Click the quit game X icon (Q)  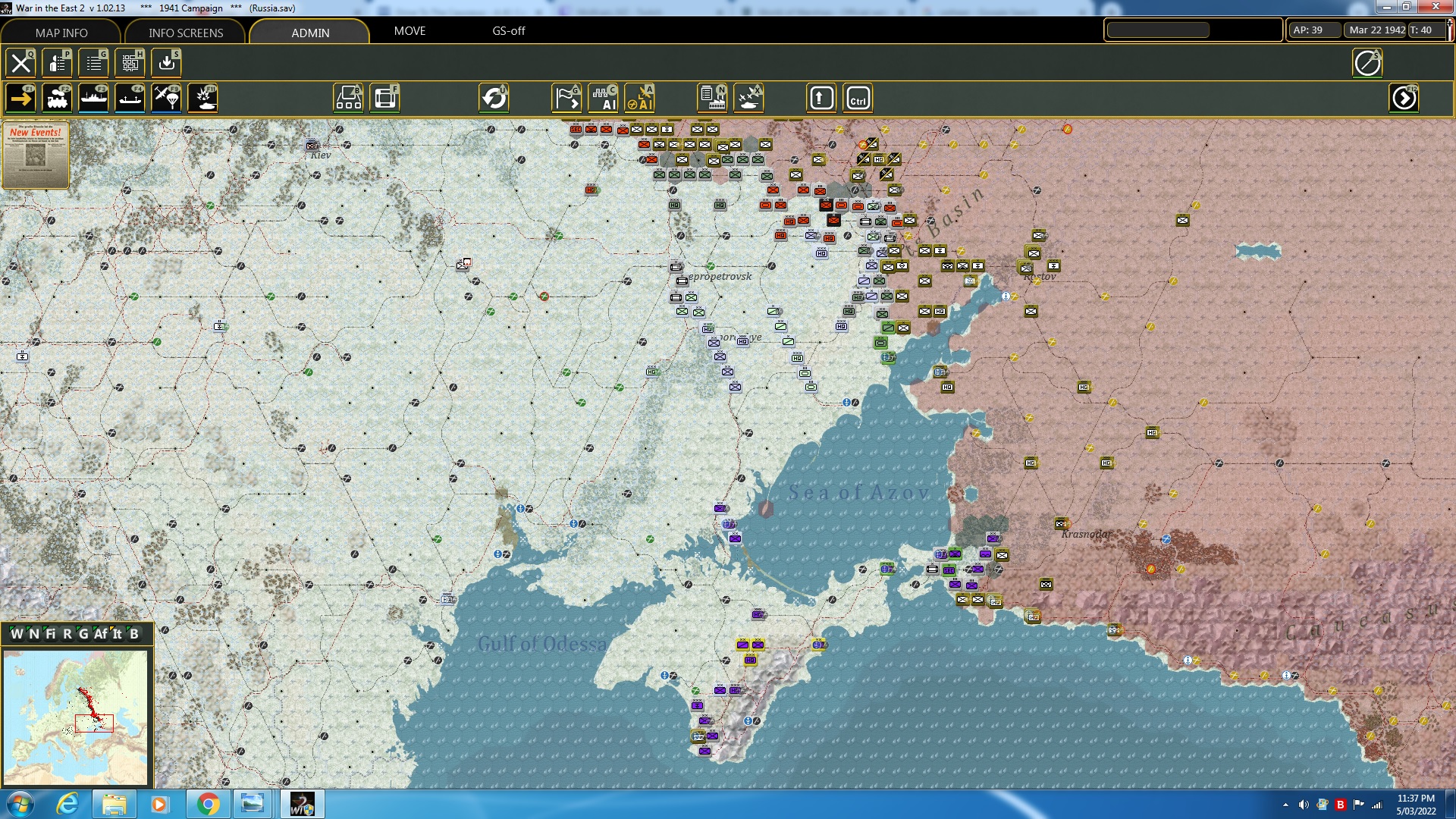[21, 63]
